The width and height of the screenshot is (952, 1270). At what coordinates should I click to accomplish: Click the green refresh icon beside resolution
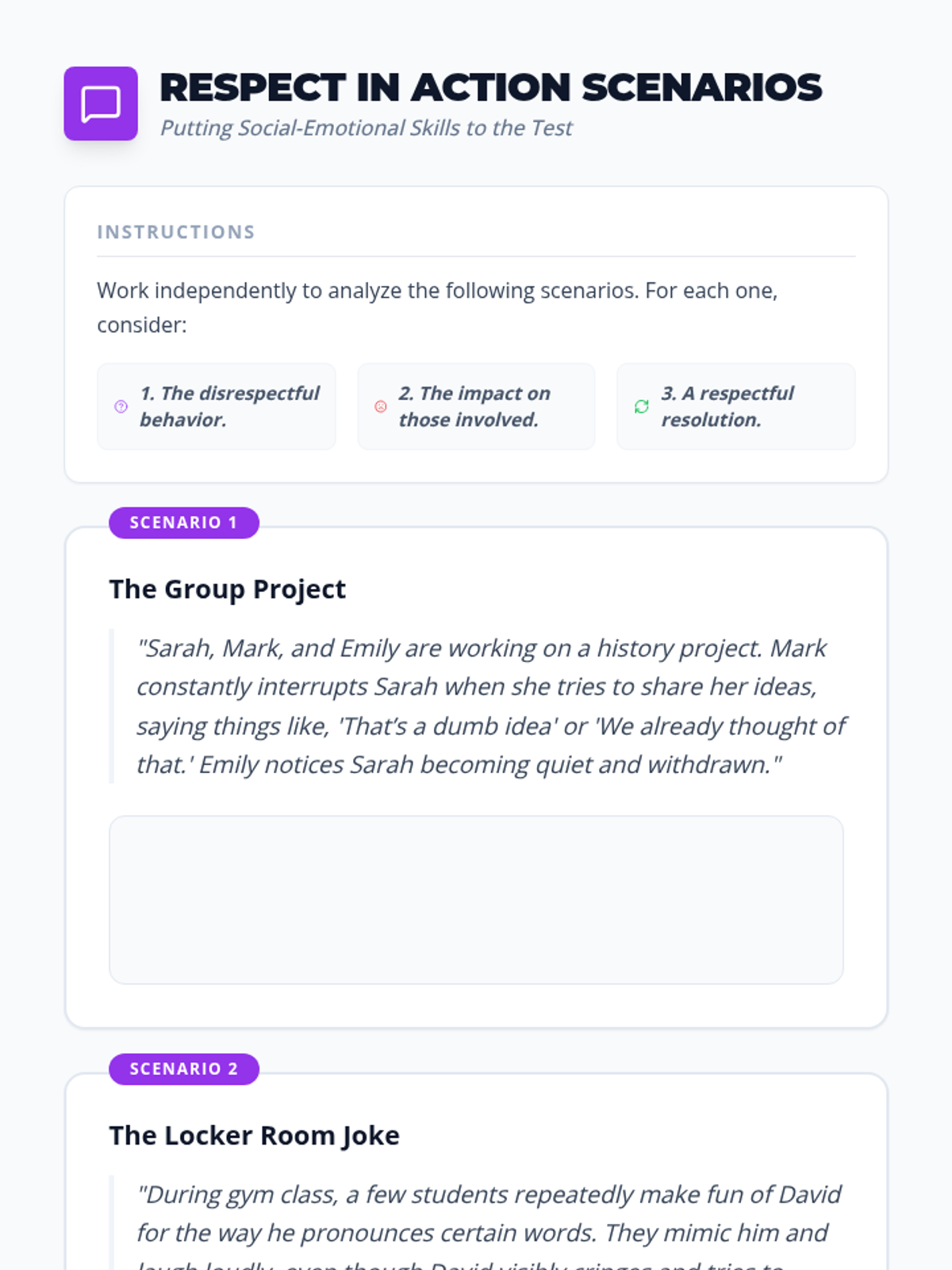642,406
